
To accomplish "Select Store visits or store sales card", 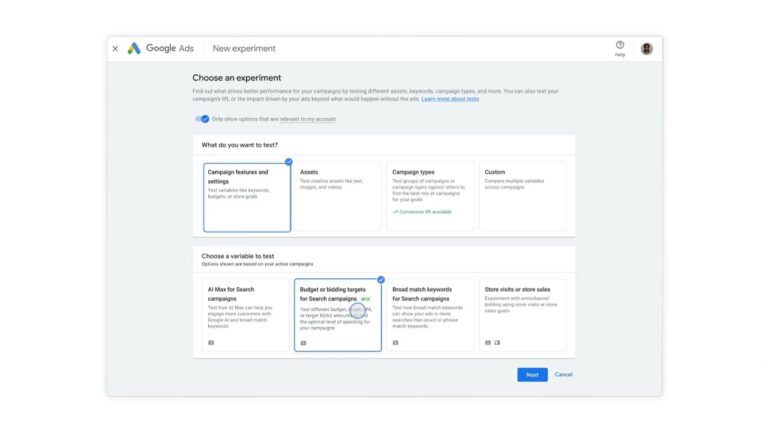I will [522, 315].
